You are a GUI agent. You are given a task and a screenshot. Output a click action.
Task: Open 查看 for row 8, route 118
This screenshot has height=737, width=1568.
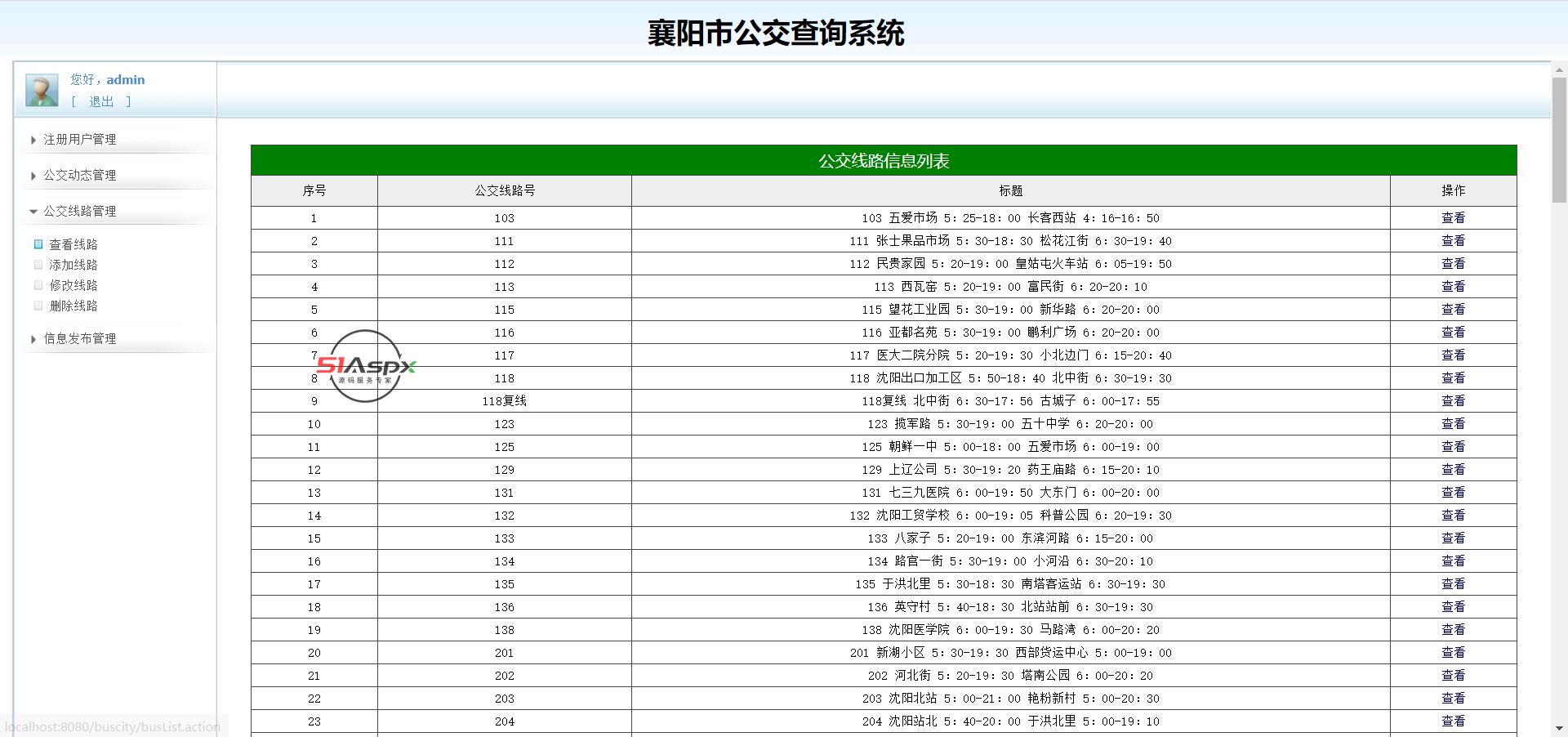[x=1454, y=378]
